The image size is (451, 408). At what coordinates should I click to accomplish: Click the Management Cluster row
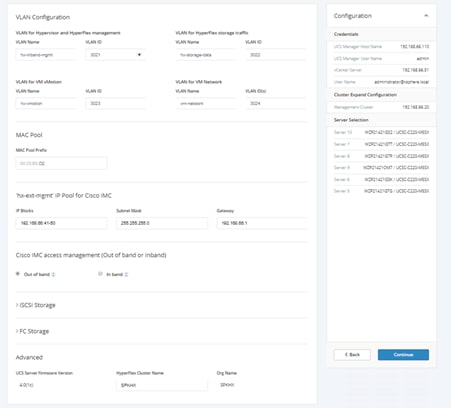381,107
